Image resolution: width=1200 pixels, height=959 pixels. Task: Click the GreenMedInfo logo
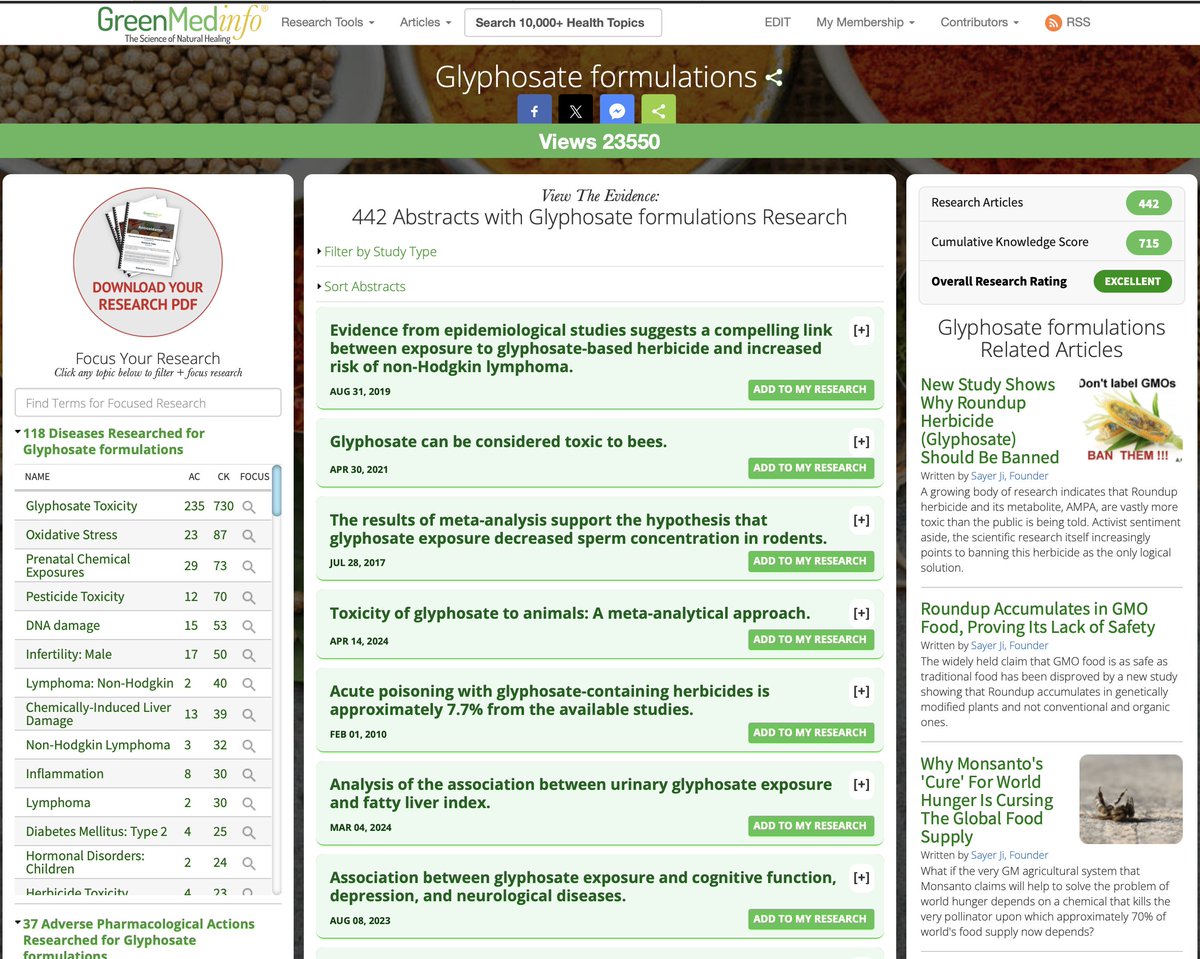point(182,23)
